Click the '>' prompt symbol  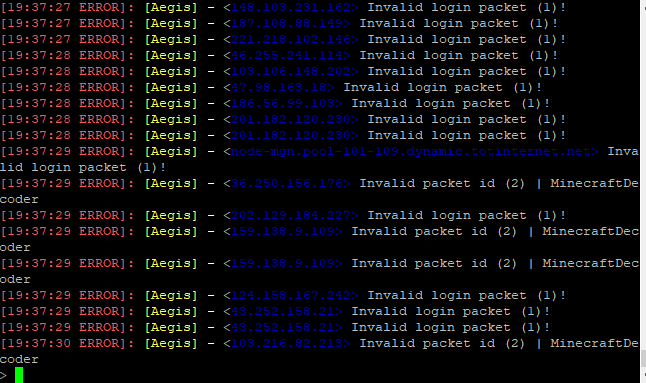pos(3,376)
